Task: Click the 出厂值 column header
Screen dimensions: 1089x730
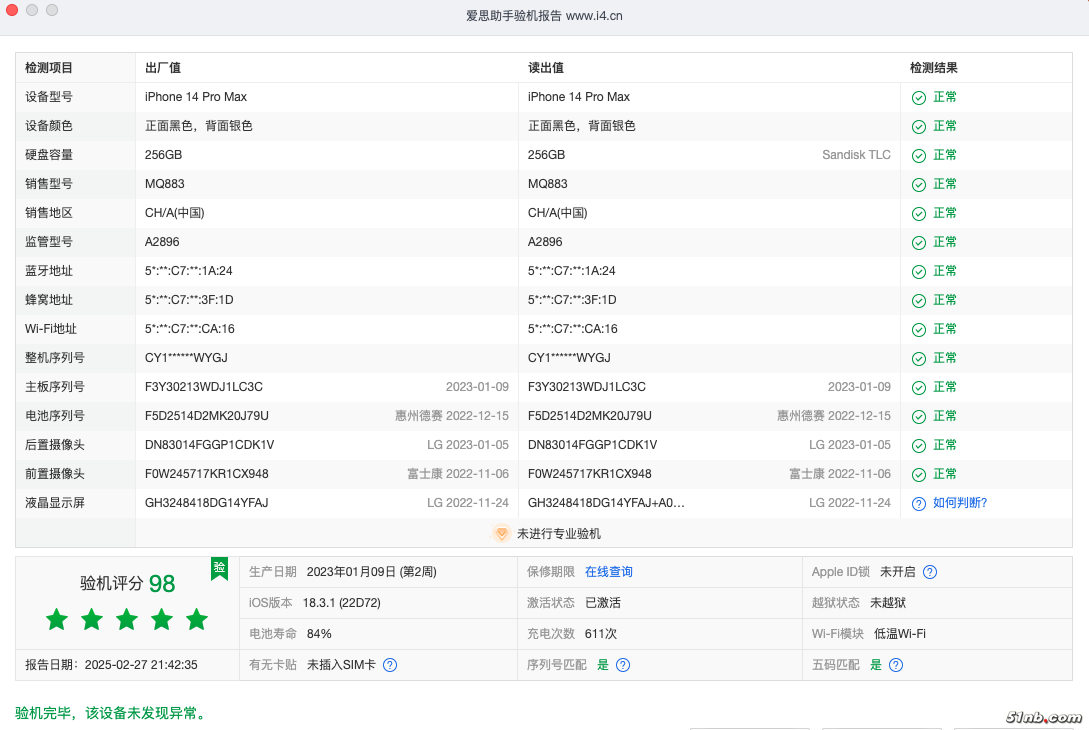Action: tap(162, 68)
